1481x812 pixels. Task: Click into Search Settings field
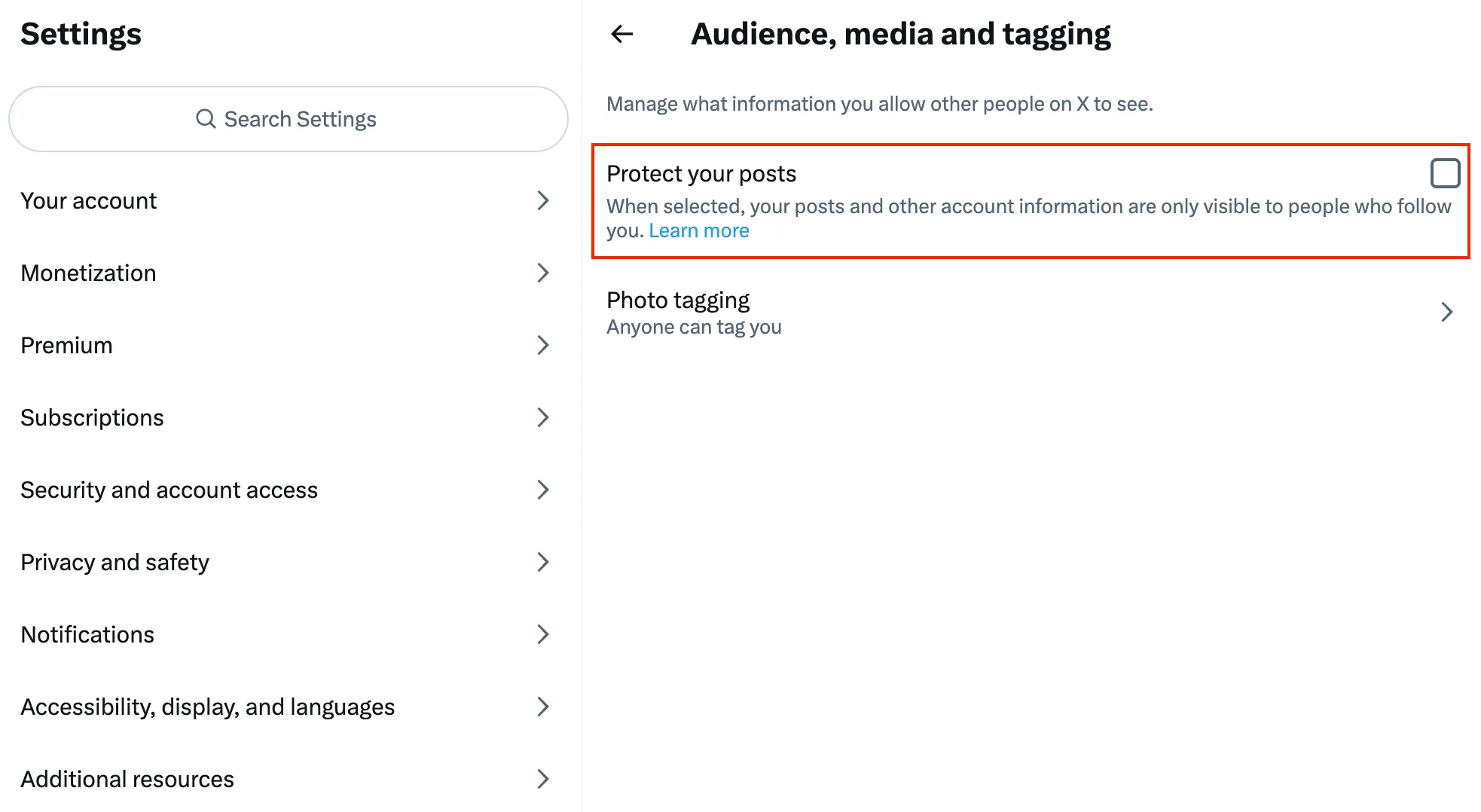(300, 119)
